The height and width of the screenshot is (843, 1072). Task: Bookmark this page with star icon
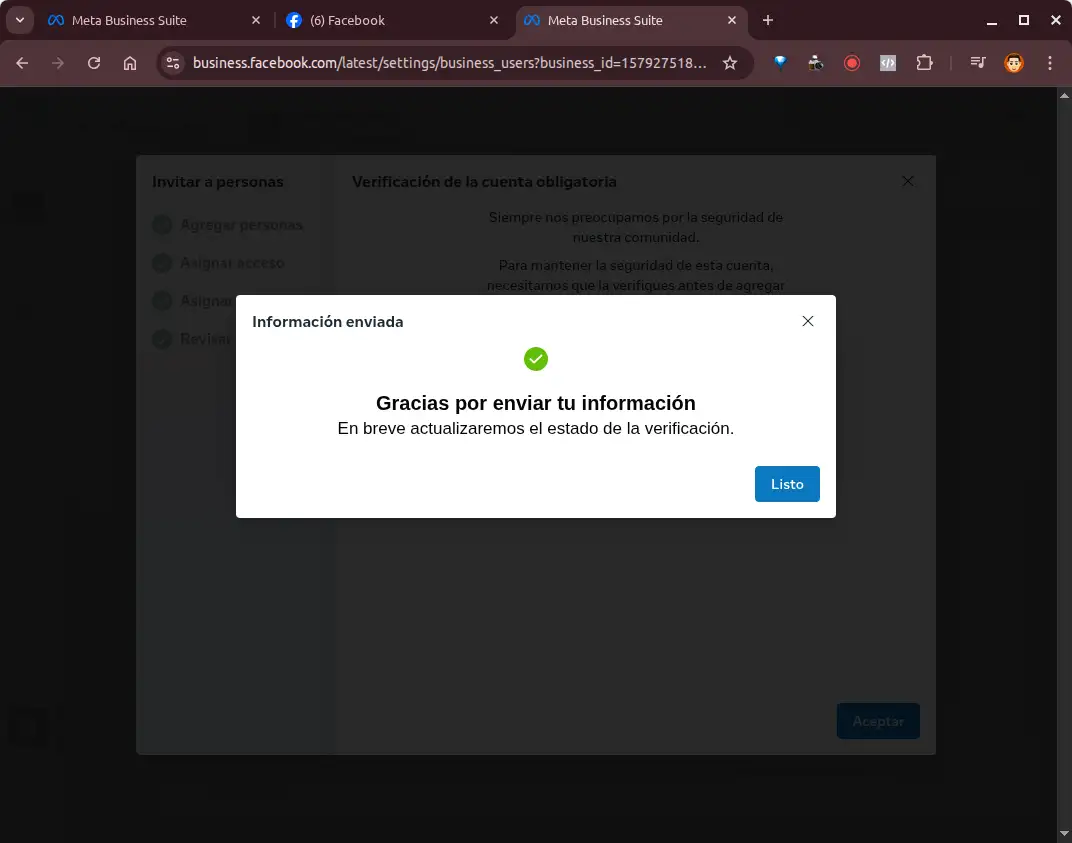coord(730,63)
